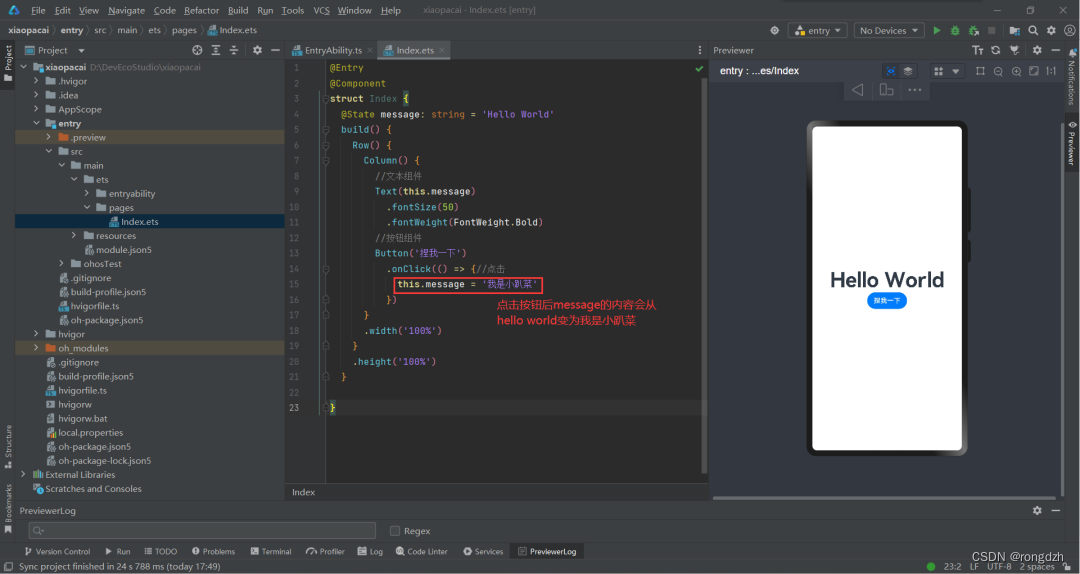
Task: Open Version Control tool window
Action: 57,551
